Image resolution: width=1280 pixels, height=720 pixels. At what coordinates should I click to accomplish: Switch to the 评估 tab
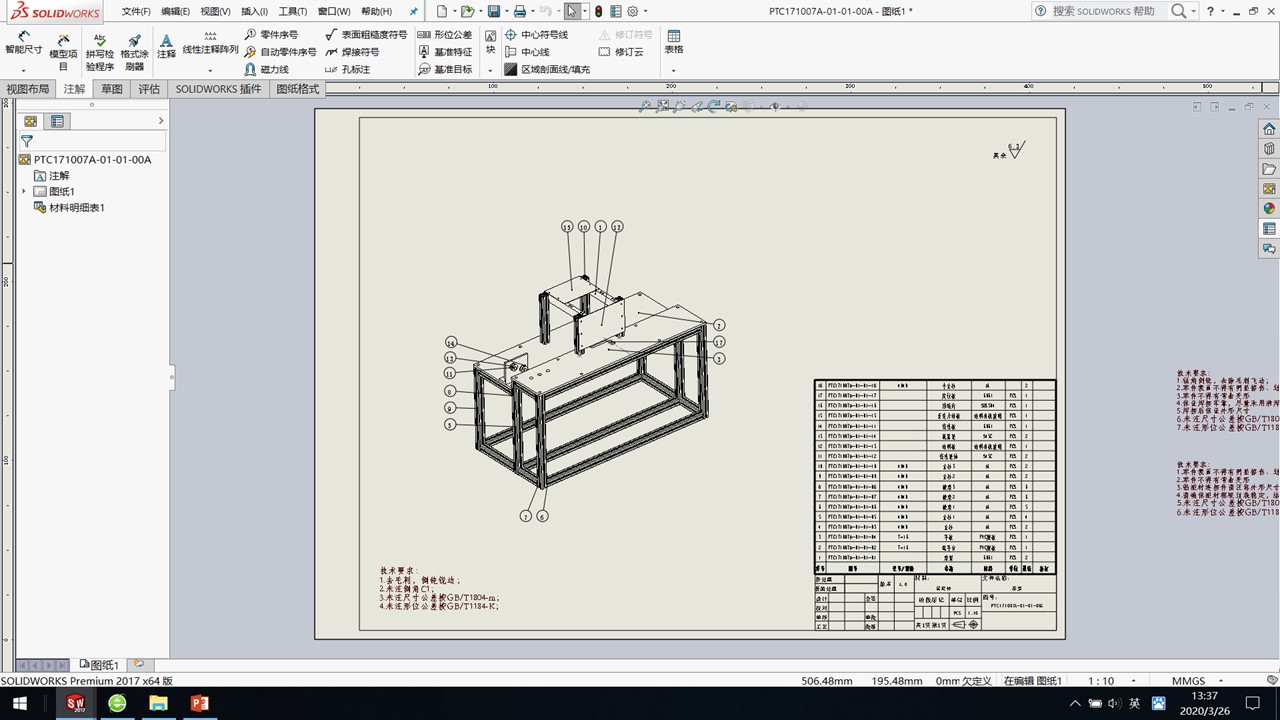149,89
